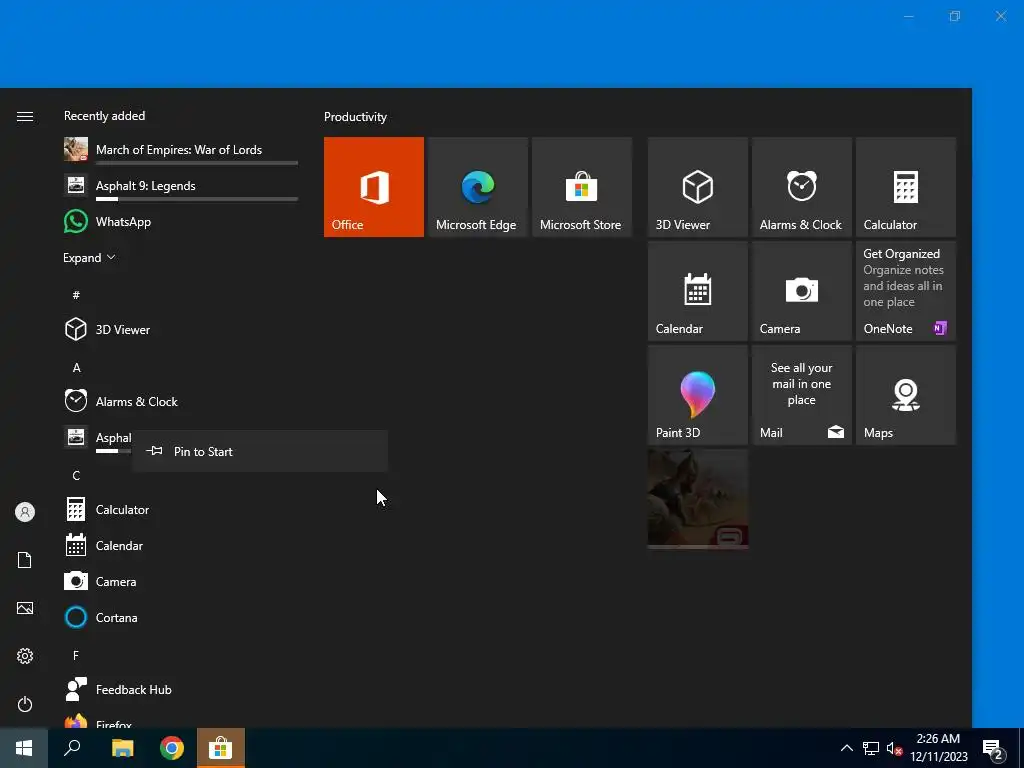Click the Power button icon

tap(25, 704)
